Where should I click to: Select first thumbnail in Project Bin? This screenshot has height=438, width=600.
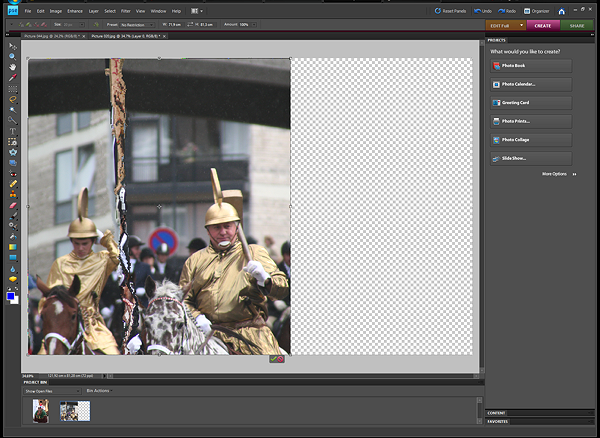click(42, 411)
